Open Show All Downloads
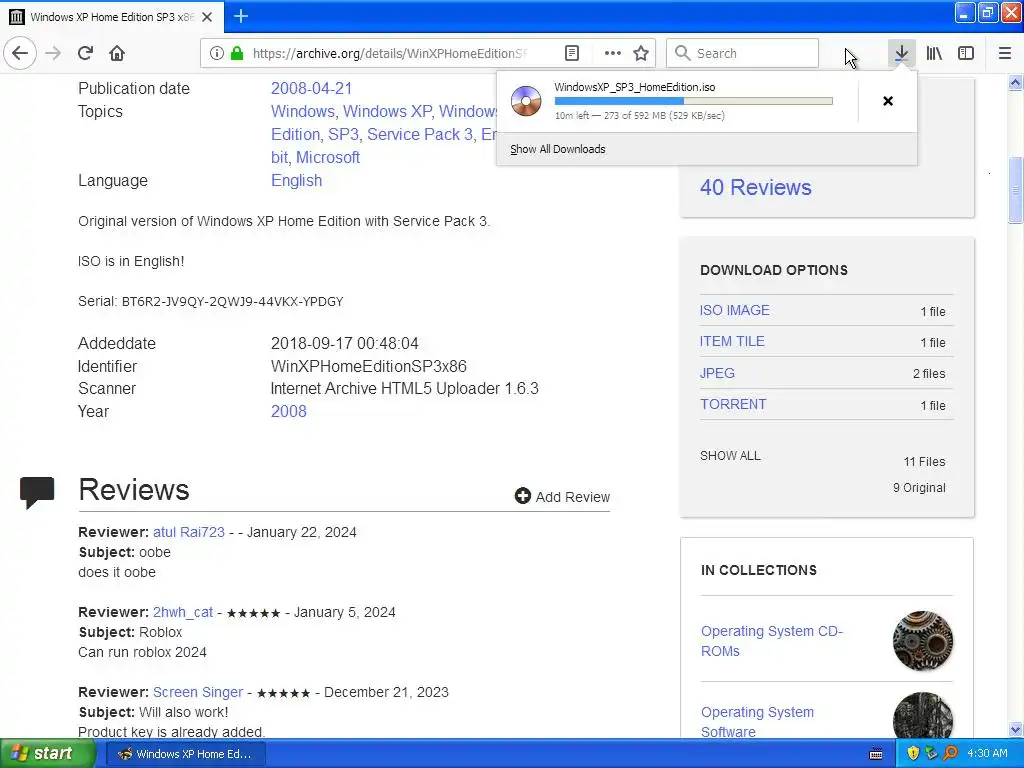 pyautogui.click(x=557, y=149)
